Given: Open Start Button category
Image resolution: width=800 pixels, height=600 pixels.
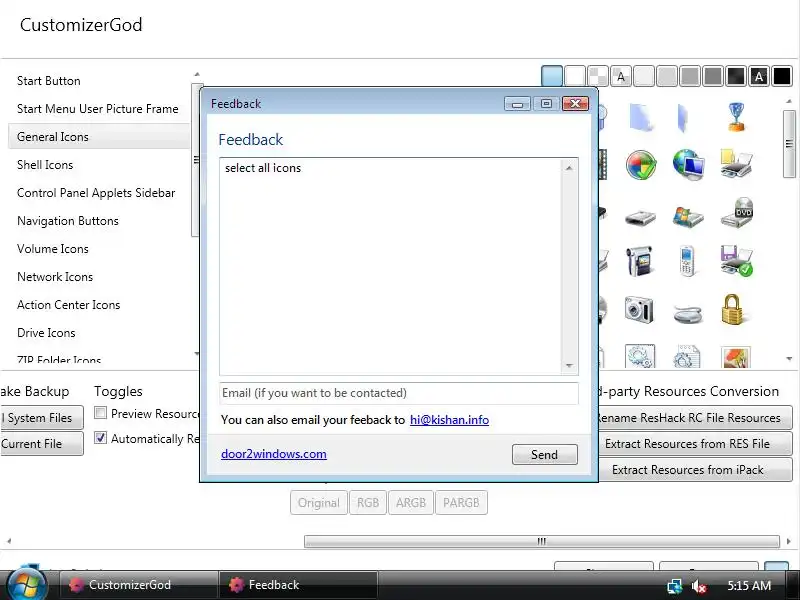Looking at the screenshot, I should (x=48, y=81).
